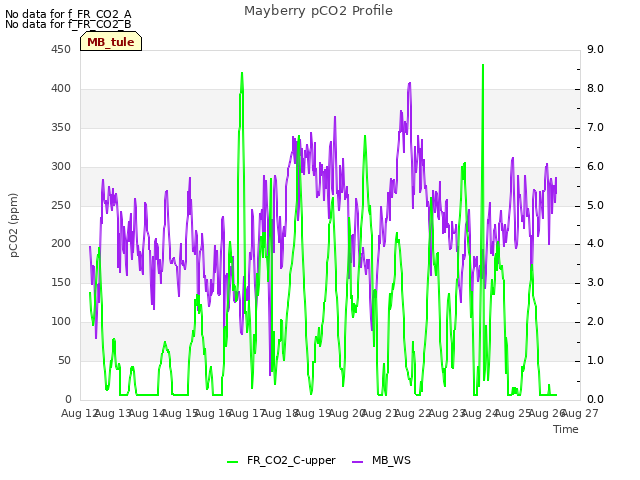This screenshot has width=640, height=480.
Task: Click the green peak near Aug 24
Action: pos(483,65)
